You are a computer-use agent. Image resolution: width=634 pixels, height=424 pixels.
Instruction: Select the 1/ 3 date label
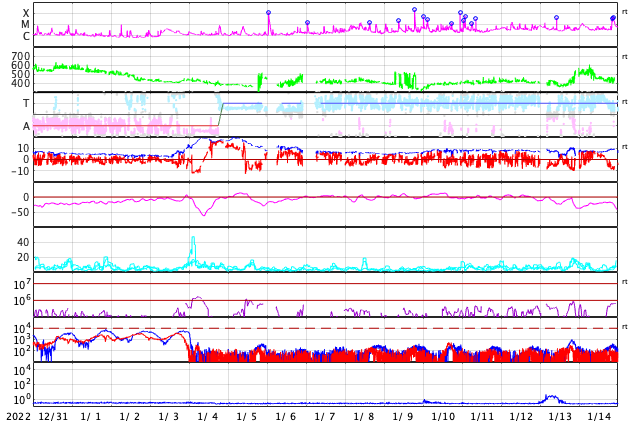coord(169,417)
